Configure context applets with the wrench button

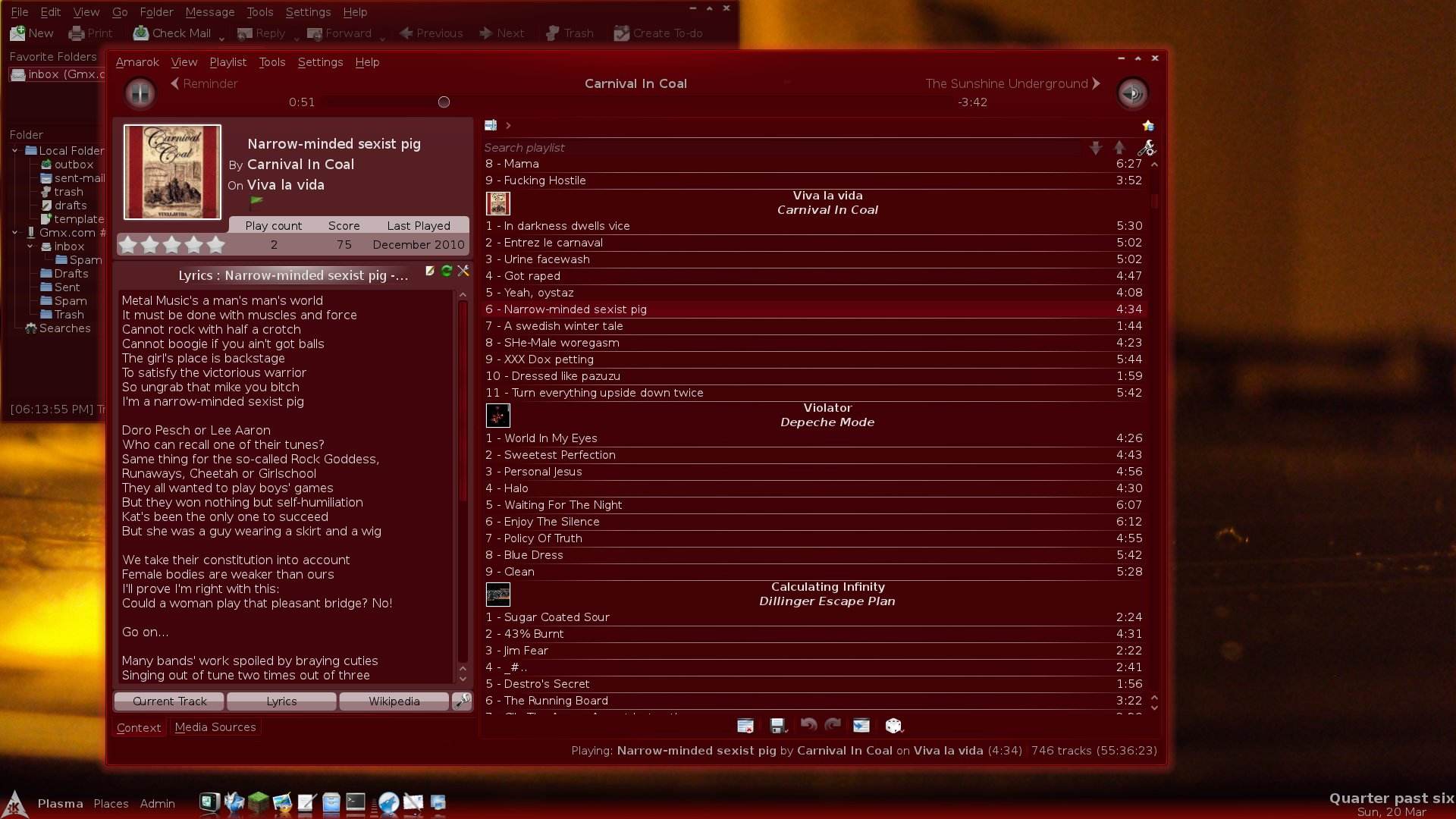pos(462,701)
